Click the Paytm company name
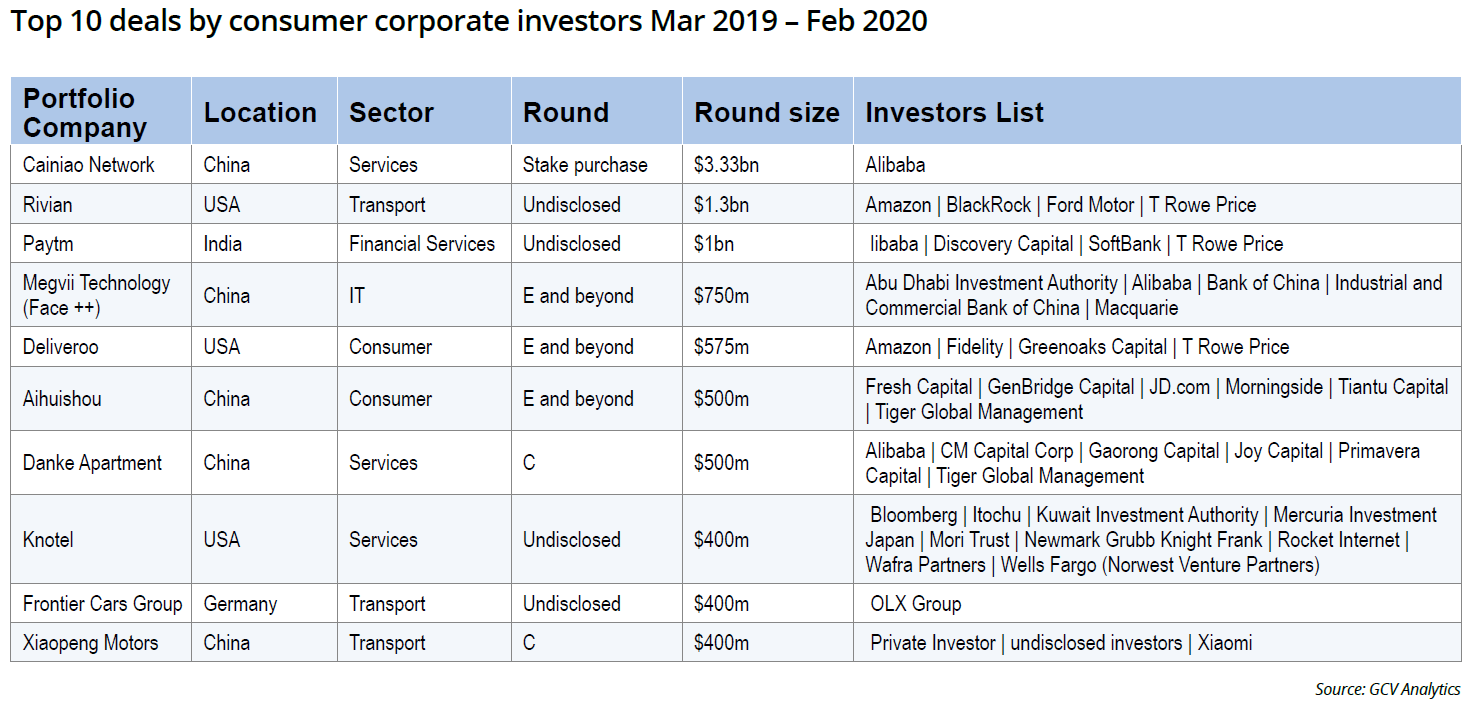This screenshot has width=1473, height=704. (x=48, y=244)
